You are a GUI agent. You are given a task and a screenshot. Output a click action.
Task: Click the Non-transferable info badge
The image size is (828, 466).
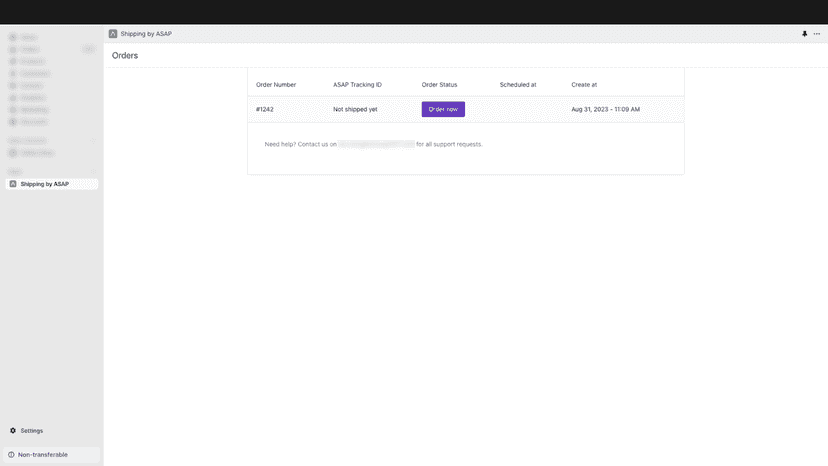52,454
